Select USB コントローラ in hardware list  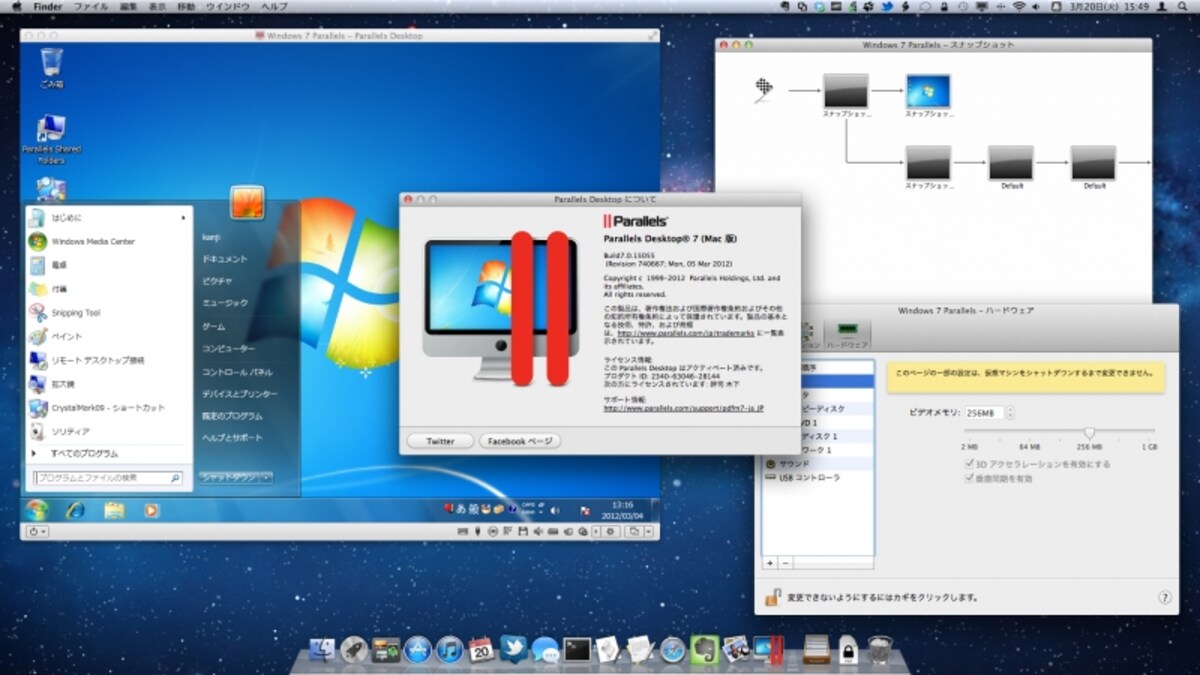(x=817, y=478)
